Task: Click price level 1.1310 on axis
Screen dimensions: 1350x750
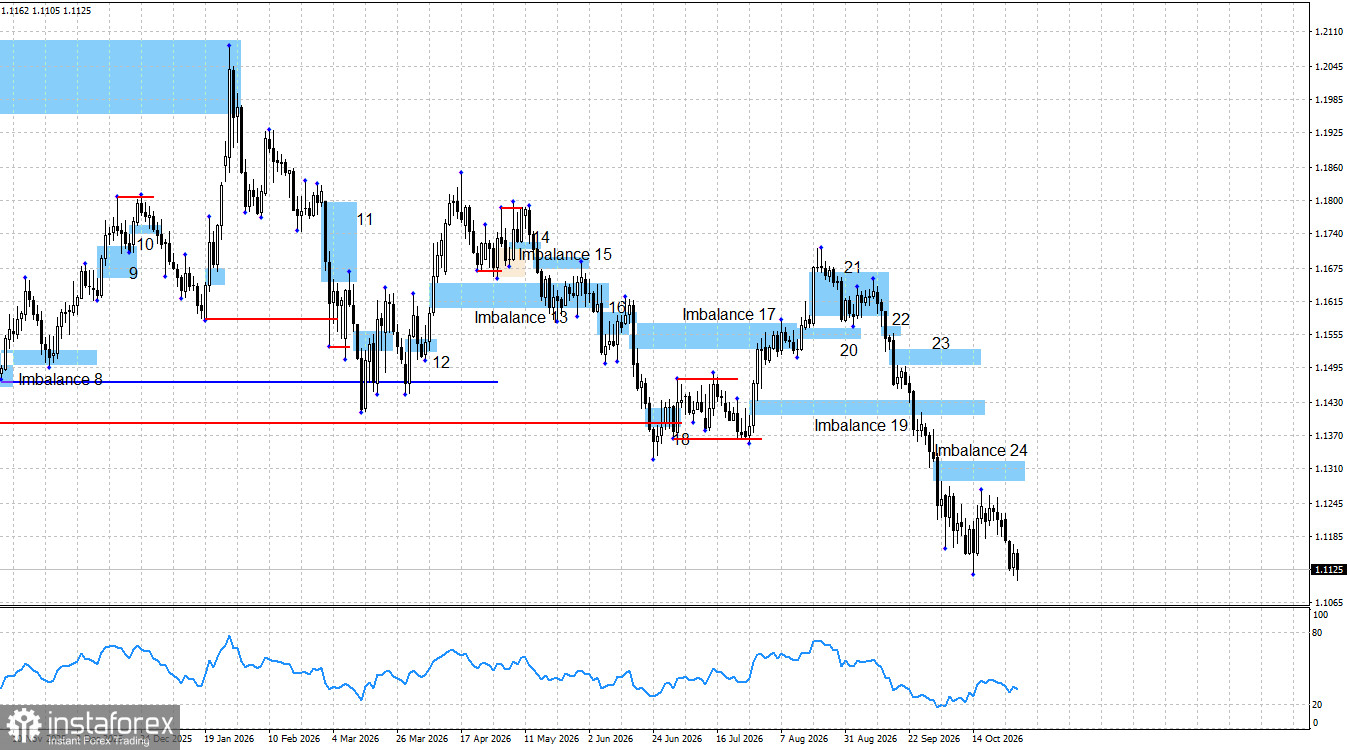Action: (1328, 469)
